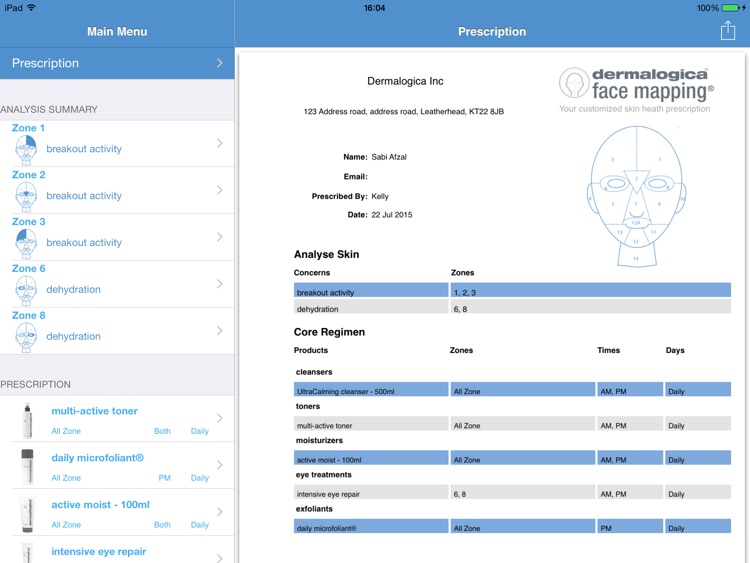This screenshot has width=750, height=563.
Task: Click multi-active toner in Core Regimen table
Action: coord(512,423)
